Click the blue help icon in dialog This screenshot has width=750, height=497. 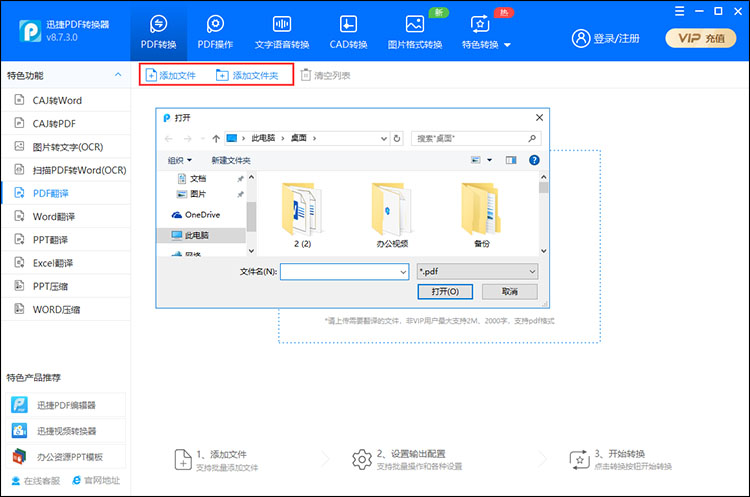tap(534, 160)
